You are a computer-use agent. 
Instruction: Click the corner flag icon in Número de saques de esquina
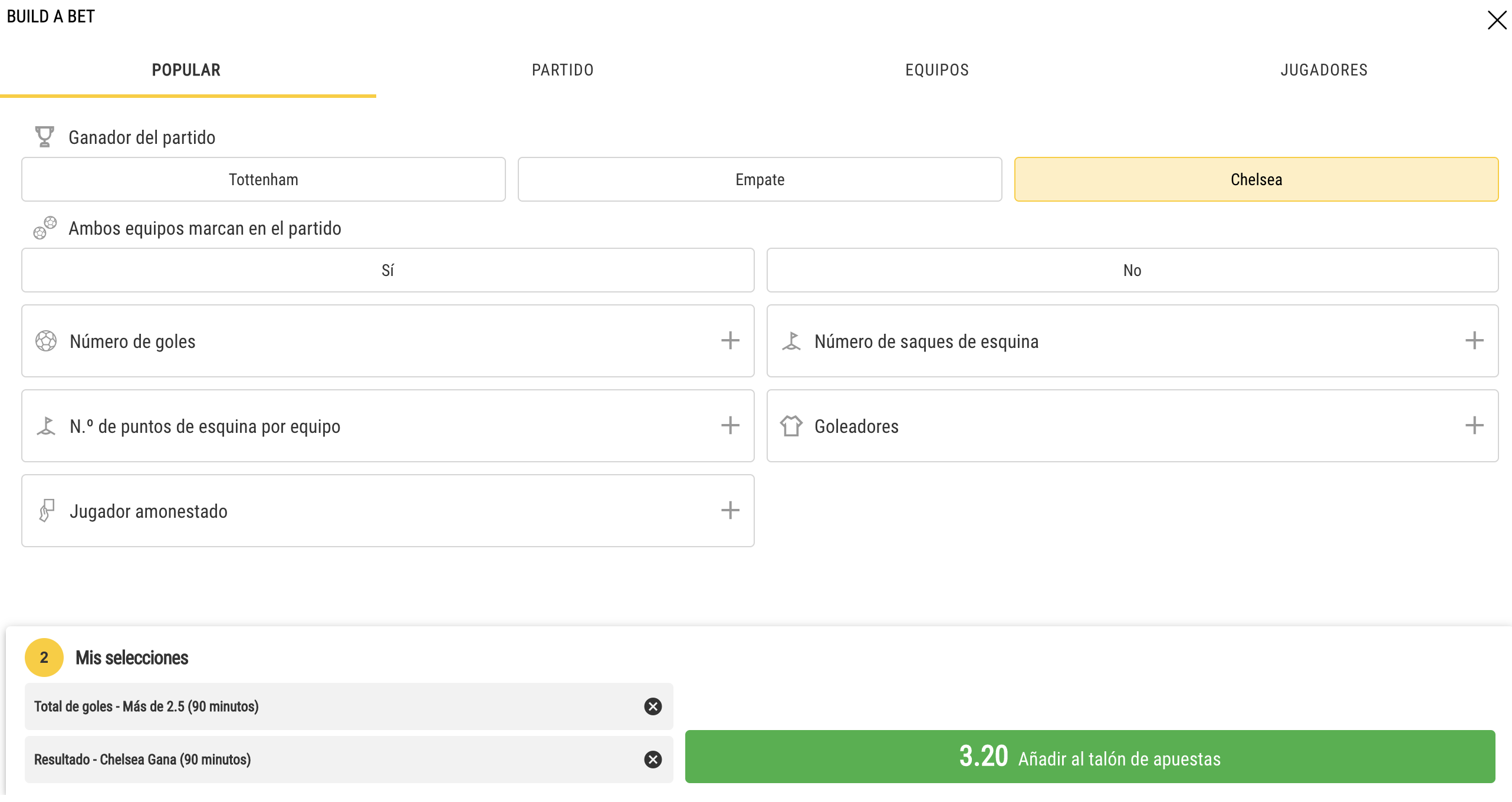pos(791,341)
